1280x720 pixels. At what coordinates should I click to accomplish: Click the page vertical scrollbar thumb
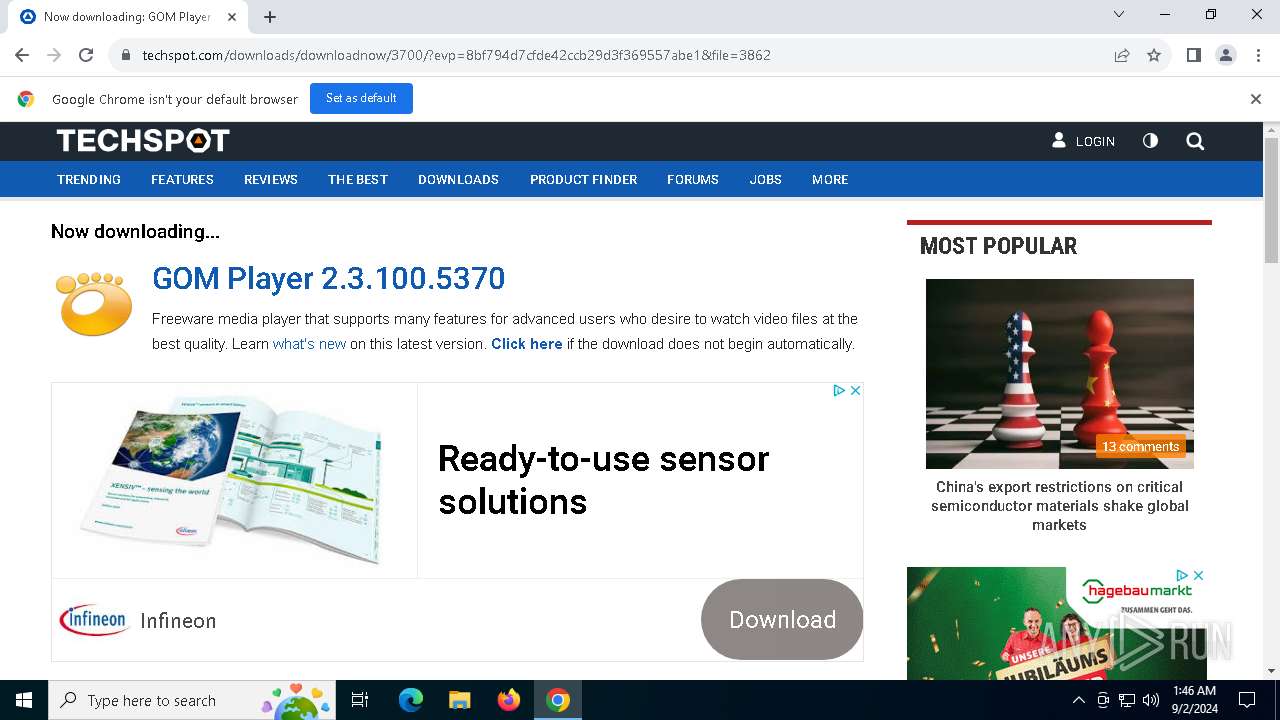pos(1271,200)
